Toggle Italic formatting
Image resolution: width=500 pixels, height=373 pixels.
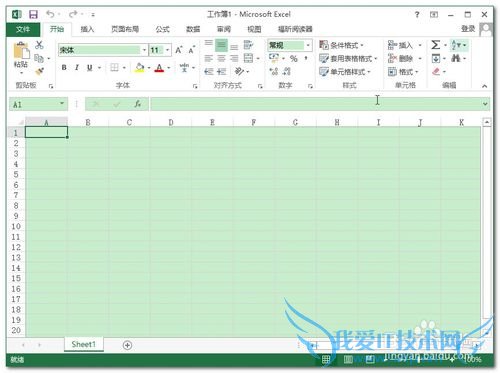(77, 68)
